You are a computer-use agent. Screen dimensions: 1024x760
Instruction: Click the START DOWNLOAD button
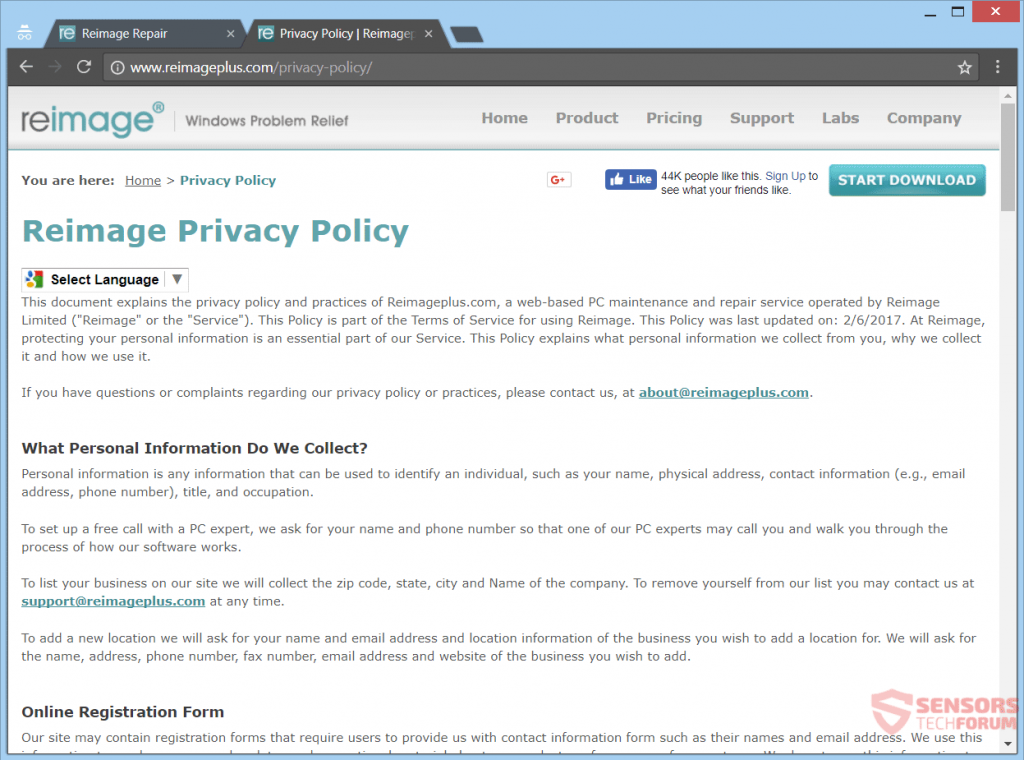[x=906, y=180]
